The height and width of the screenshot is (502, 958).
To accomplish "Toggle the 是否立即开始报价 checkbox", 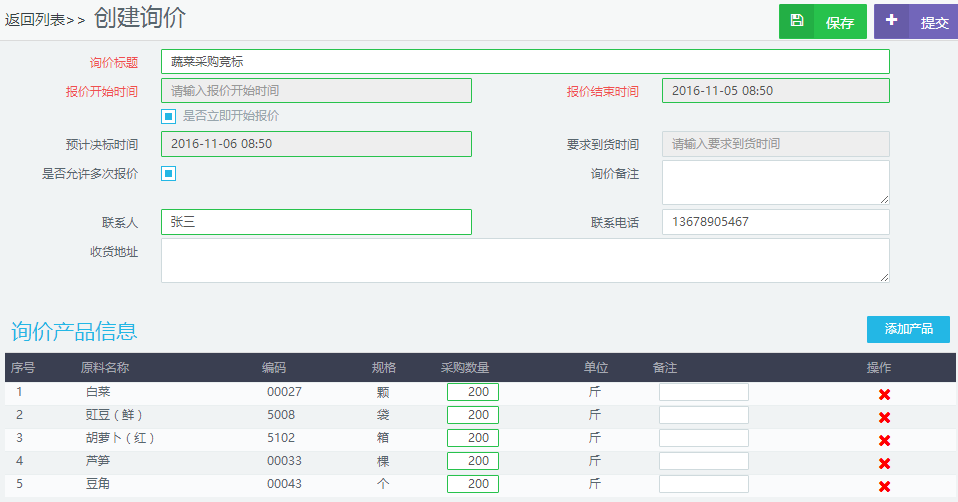I will (169, 116).
